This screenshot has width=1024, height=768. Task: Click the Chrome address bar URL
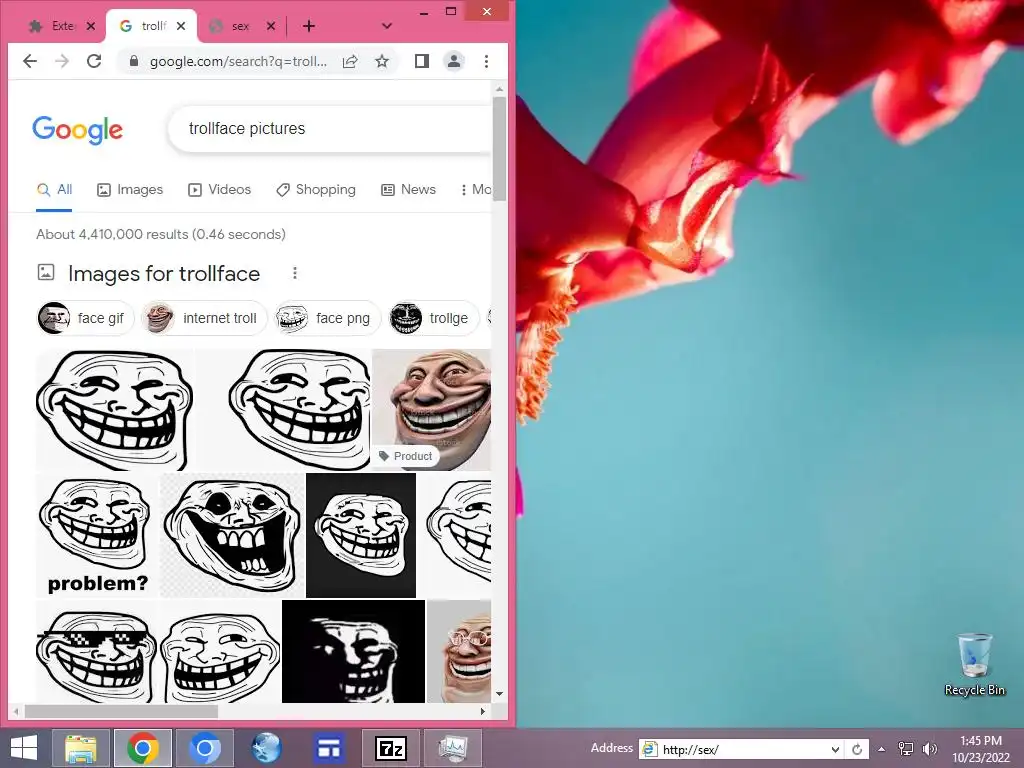coord(238,61)
